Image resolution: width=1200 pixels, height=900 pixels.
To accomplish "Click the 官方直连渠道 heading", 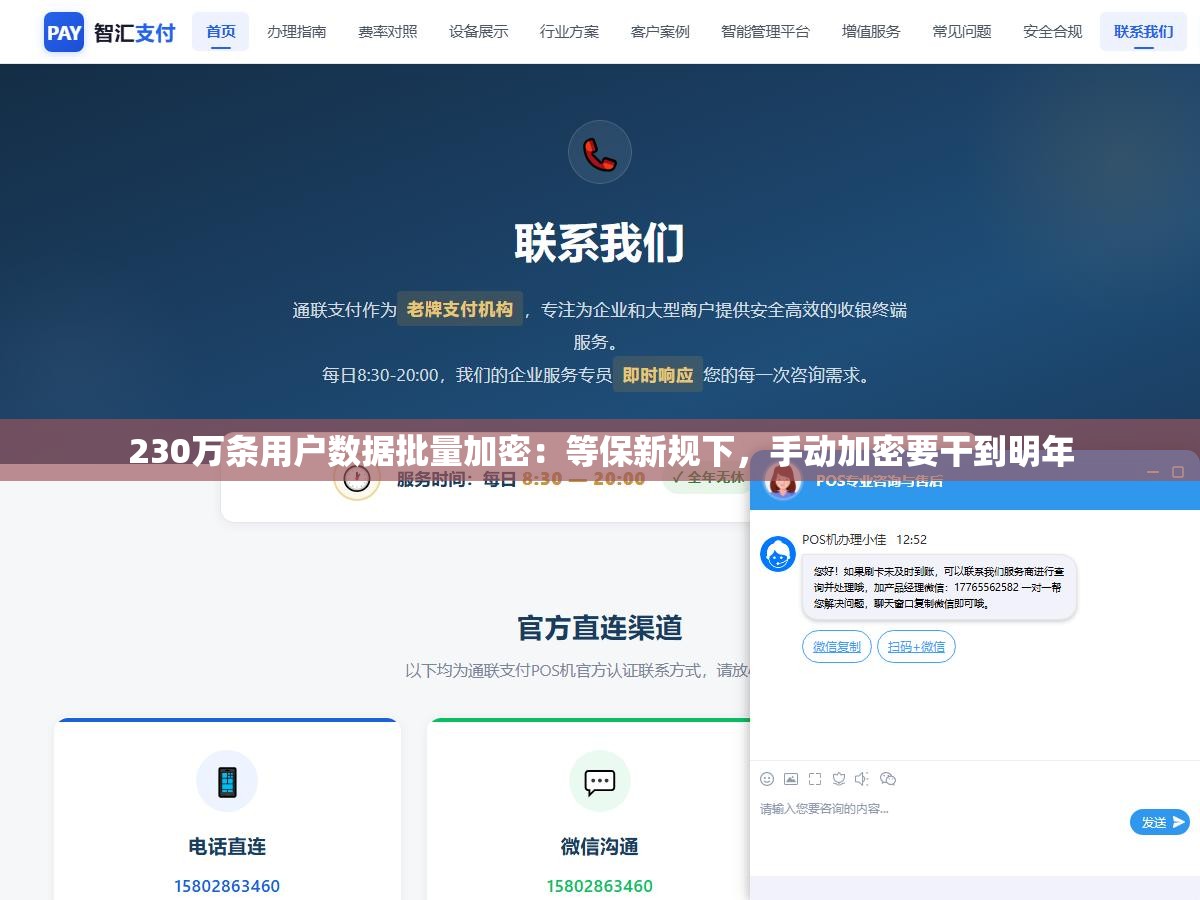I will click(x=600, y=628).
